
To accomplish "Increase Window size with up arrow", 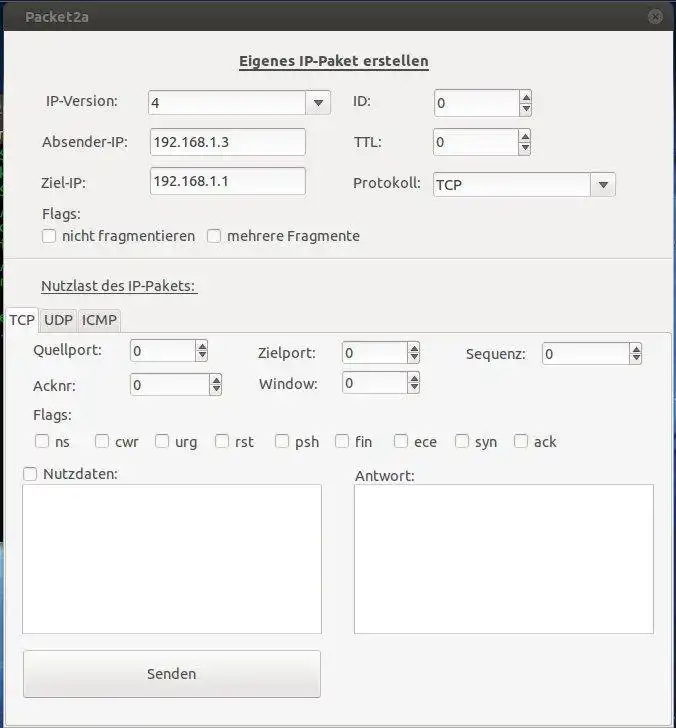I will 413,377.
